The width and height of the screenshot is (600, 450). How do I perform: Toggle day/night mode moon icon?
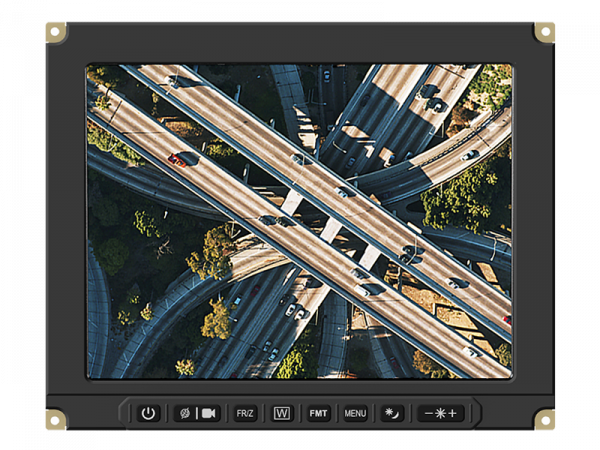click(x=392, y=413)
